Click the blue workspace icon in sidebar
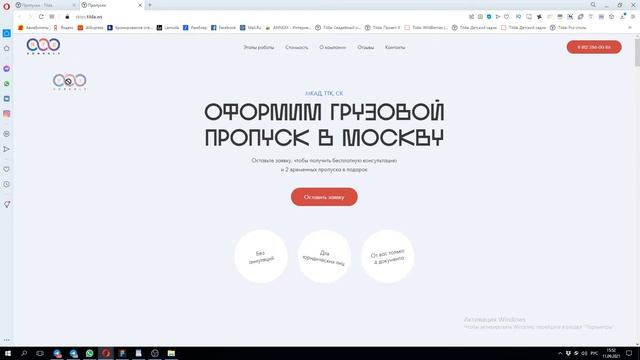Viewport: 640px width, 360px height. 7,33
